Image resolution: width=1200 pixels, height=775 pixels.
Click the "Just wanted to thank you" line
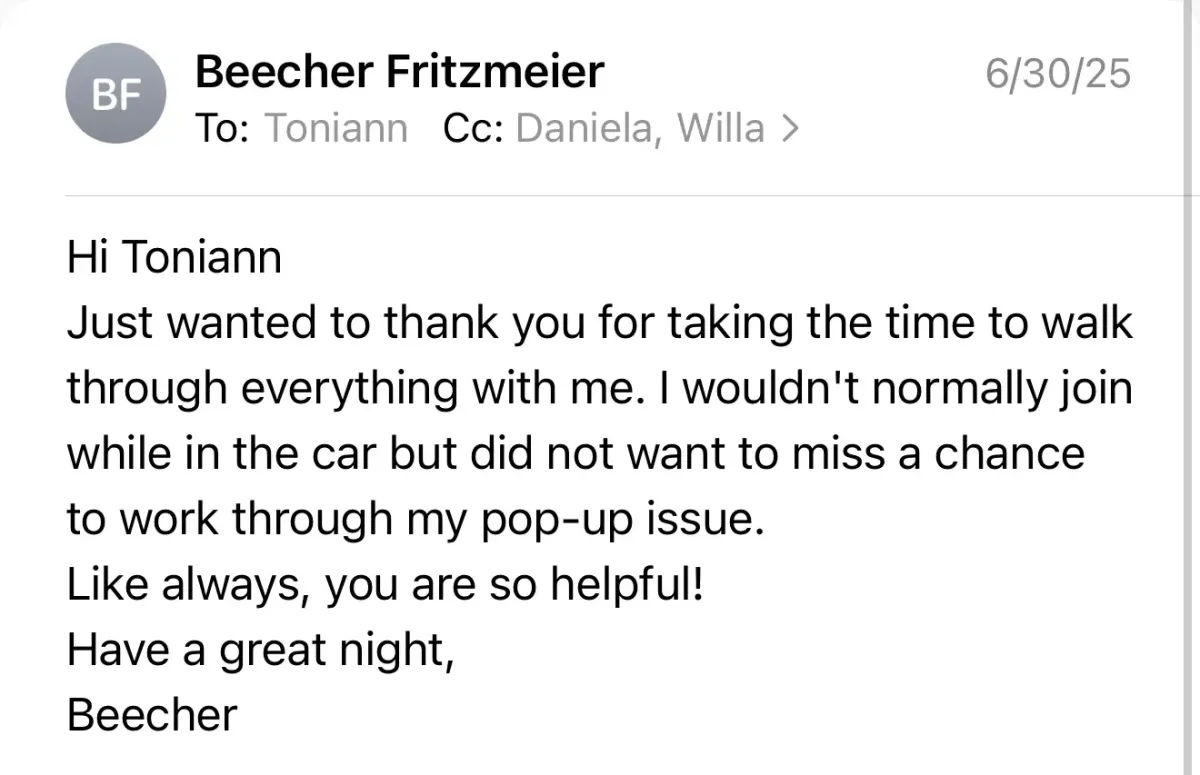[600, 324]
